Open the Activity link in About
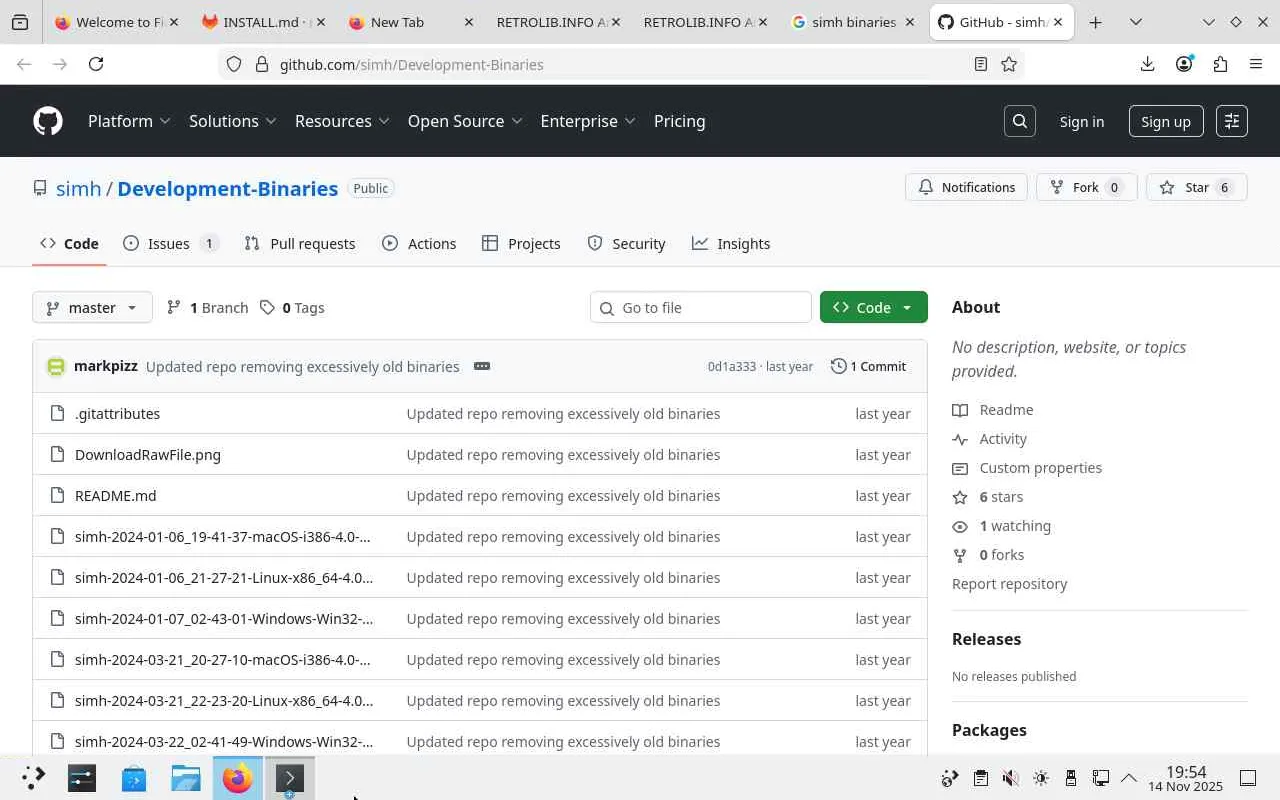This screenshot has width=1280, height=800. (x=1003, y=438)
